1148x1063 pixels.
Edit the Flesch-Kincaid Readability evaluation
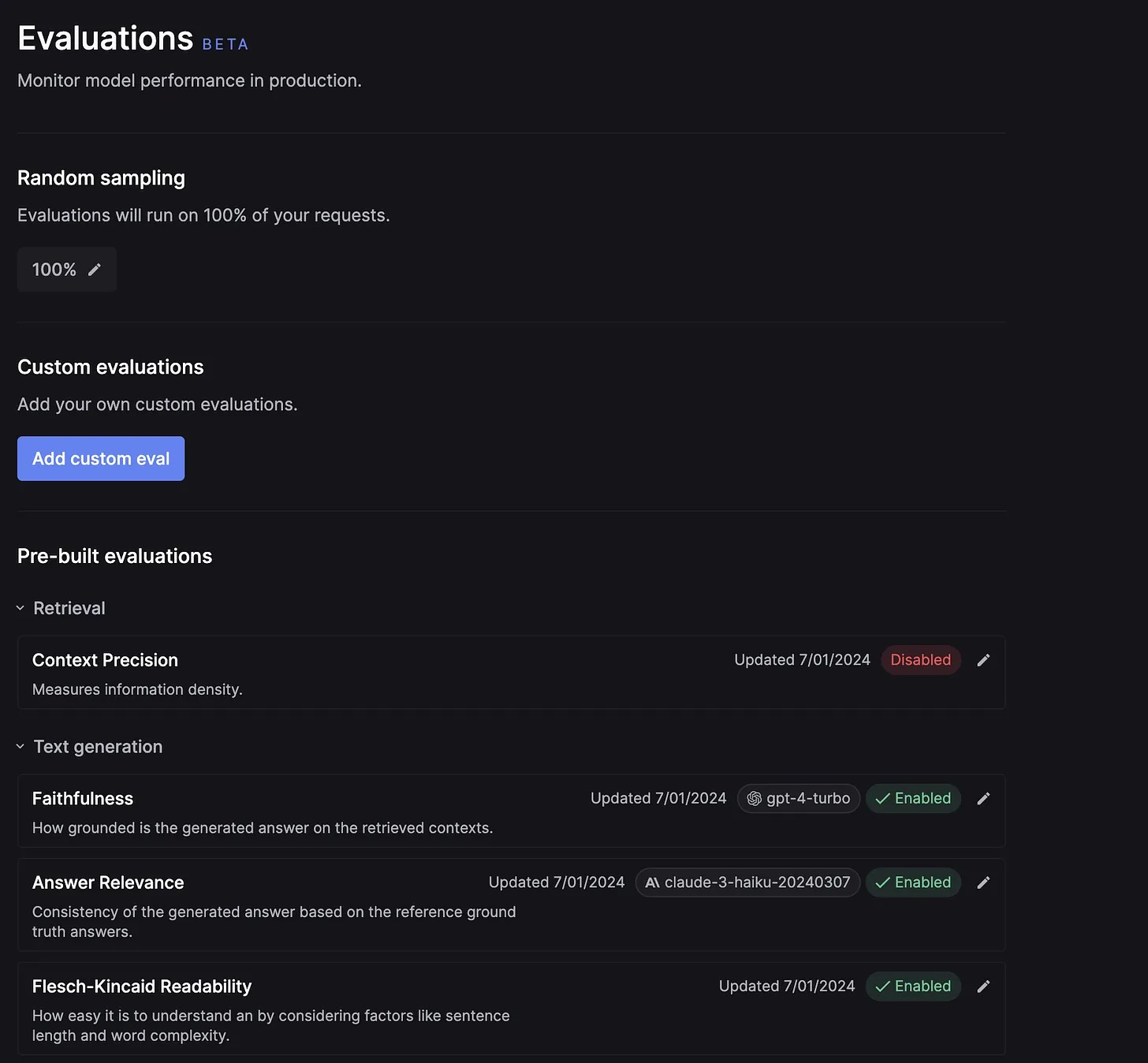[983, 986]
